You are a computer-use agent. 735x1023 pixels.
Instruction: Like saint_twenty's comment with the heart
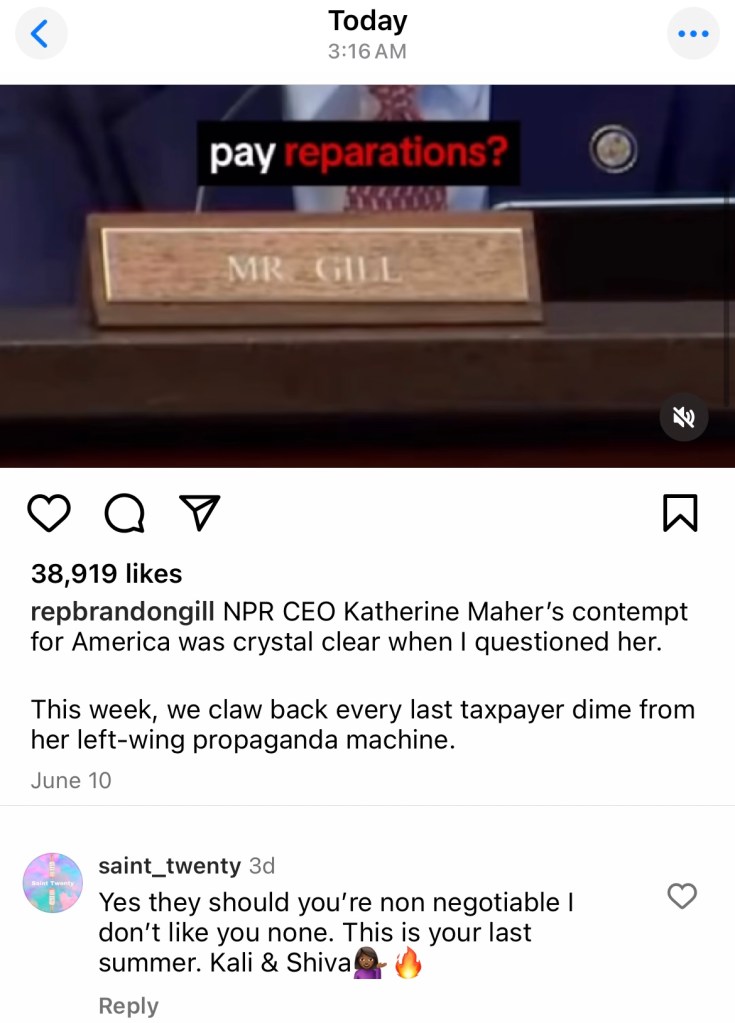(682, 896)
